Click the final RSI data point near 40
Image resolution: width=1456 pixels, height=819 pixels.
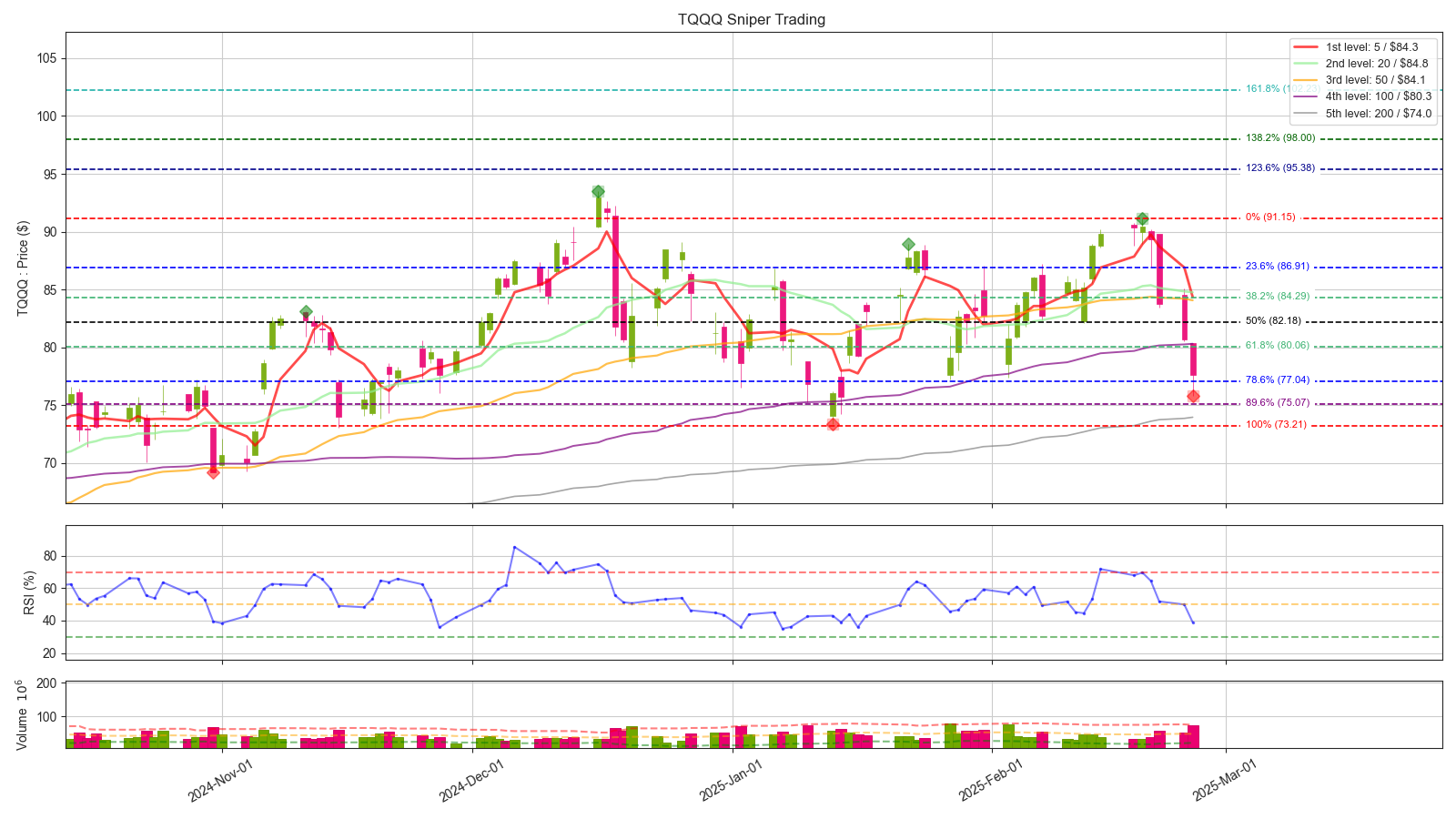coord(1193,622)
